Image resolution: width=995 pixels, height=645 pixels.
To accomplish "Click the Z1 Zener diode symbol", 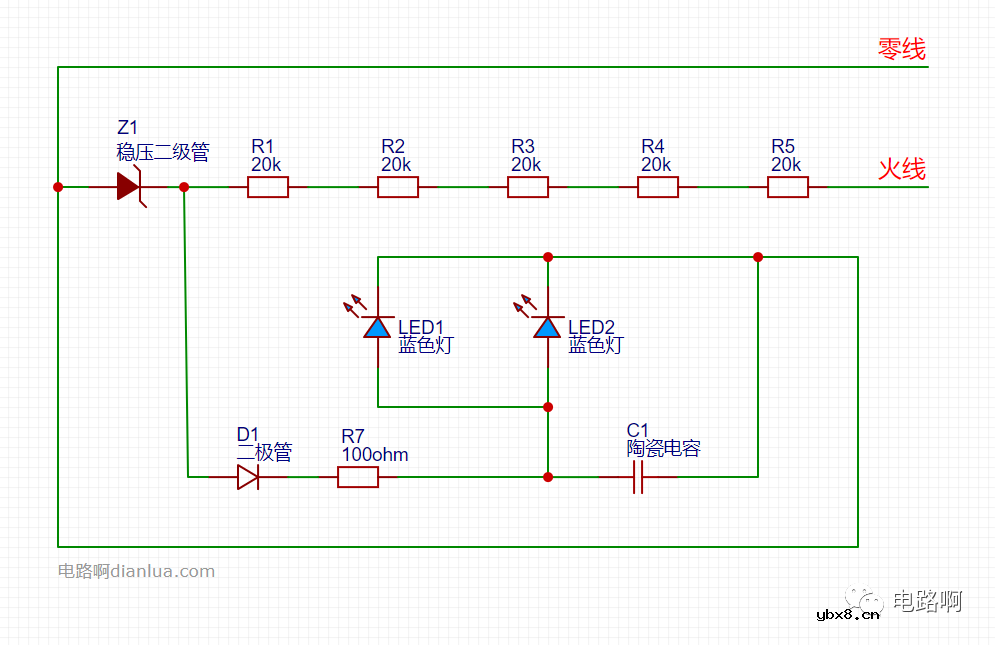I will tap(128, 187).
